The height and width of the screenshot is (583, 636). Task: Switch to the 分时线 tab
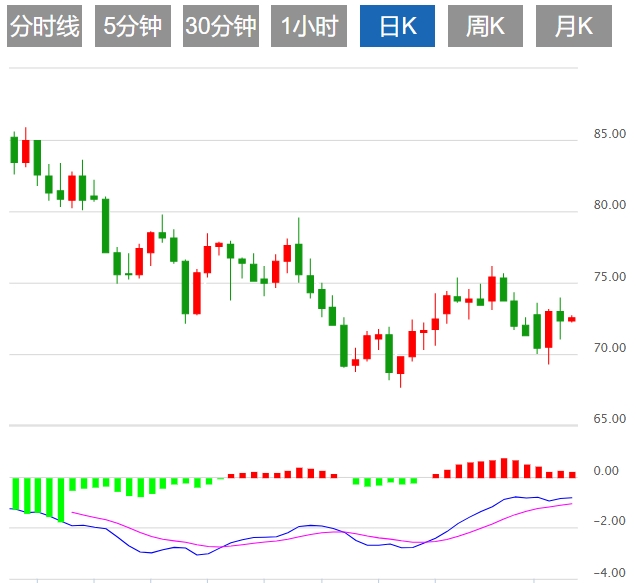(44, 27)
